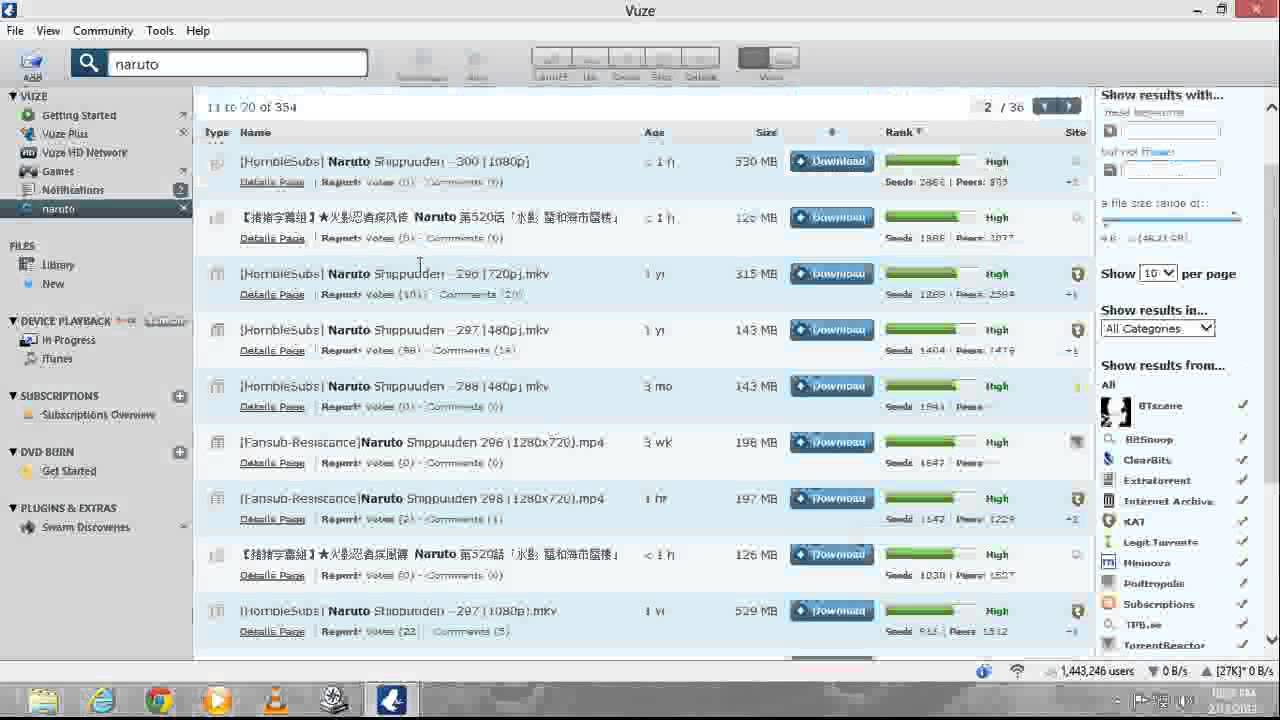Sort results by Age column header
Screen dimensions: 1280x720
click(655, 132)
